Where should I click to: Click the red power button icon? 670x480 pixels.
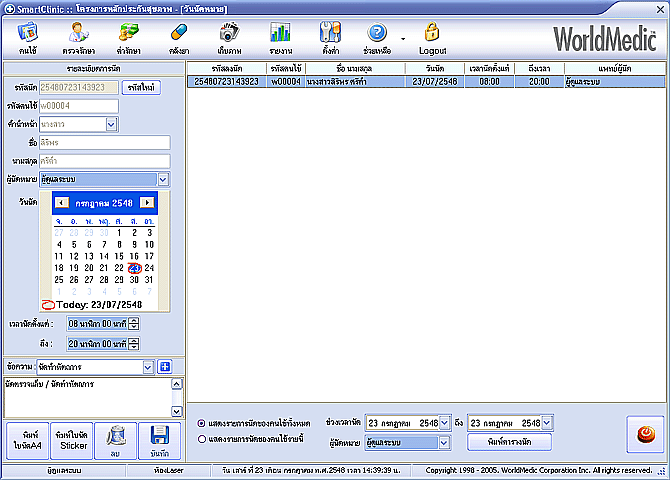pos(644,434)
